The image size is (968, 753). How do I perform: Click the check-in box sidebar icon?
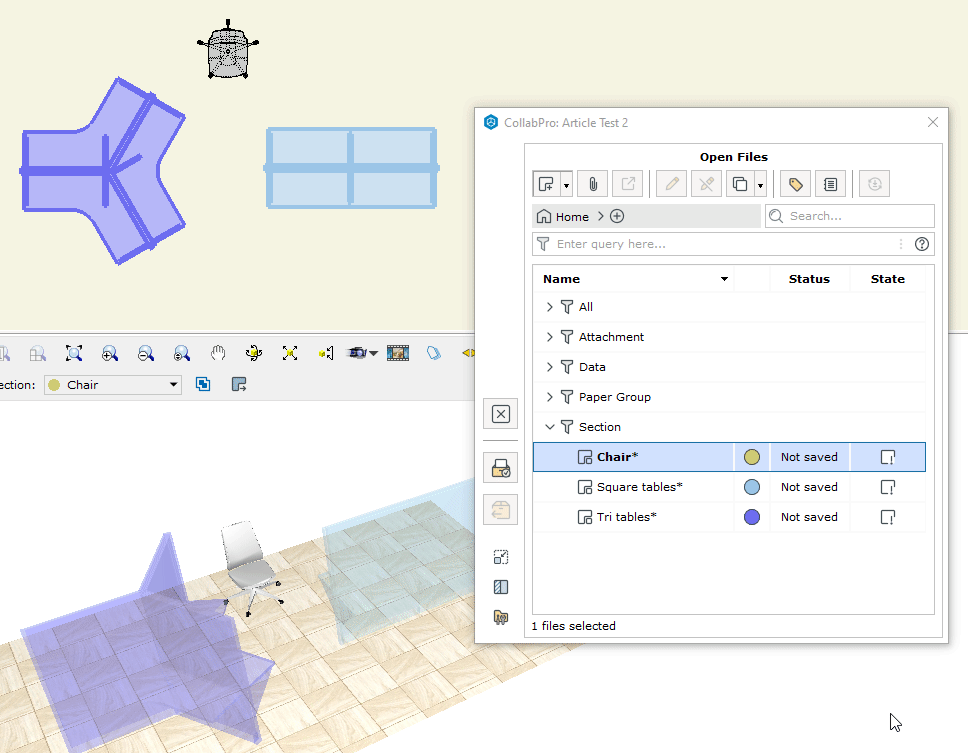pyautogui.click(x=501, y=468)
